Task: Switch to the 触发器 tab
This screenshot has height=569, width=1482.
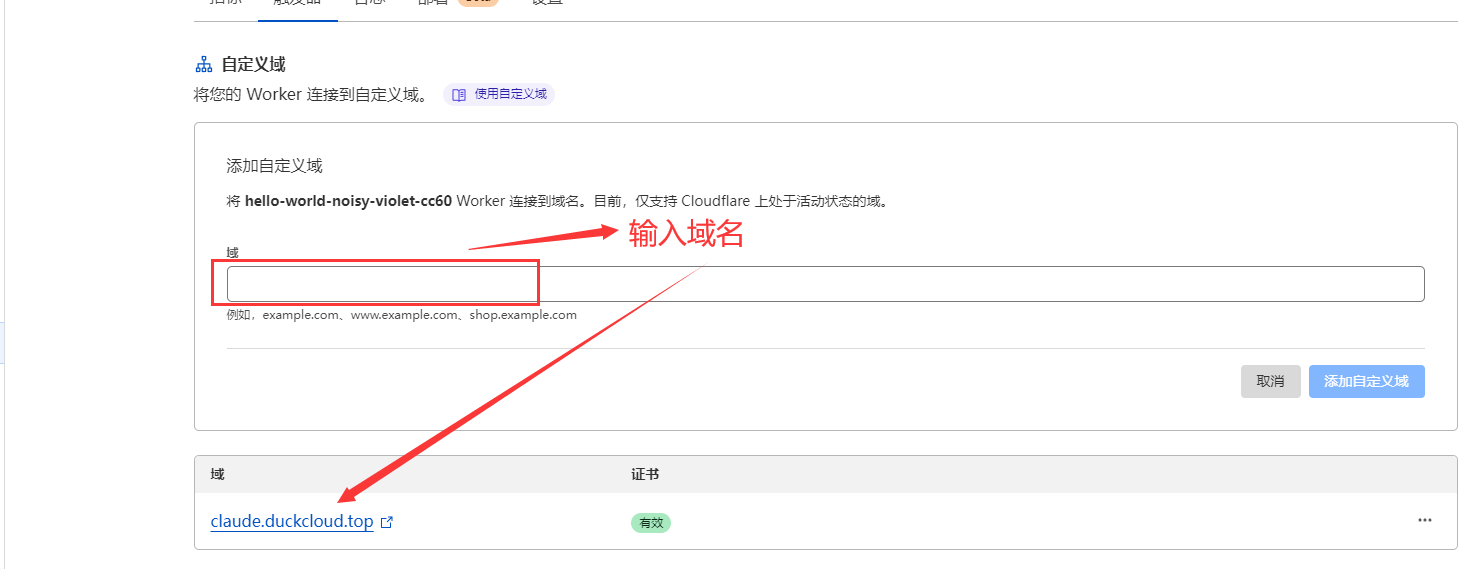Action: 297,3
